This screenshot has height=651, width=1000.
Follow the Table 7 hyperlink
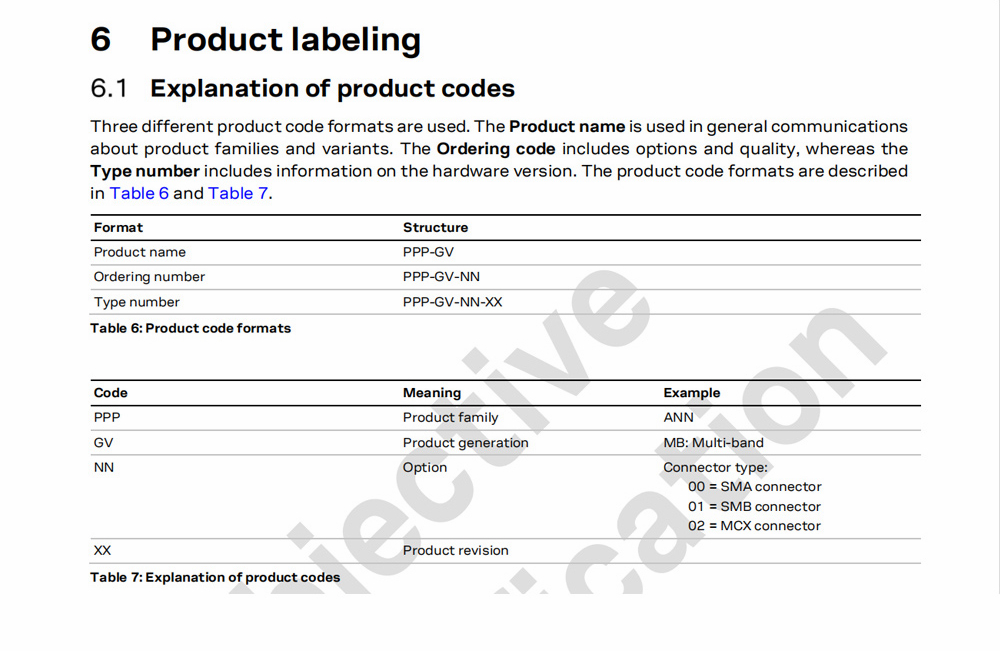click(237, 193)
